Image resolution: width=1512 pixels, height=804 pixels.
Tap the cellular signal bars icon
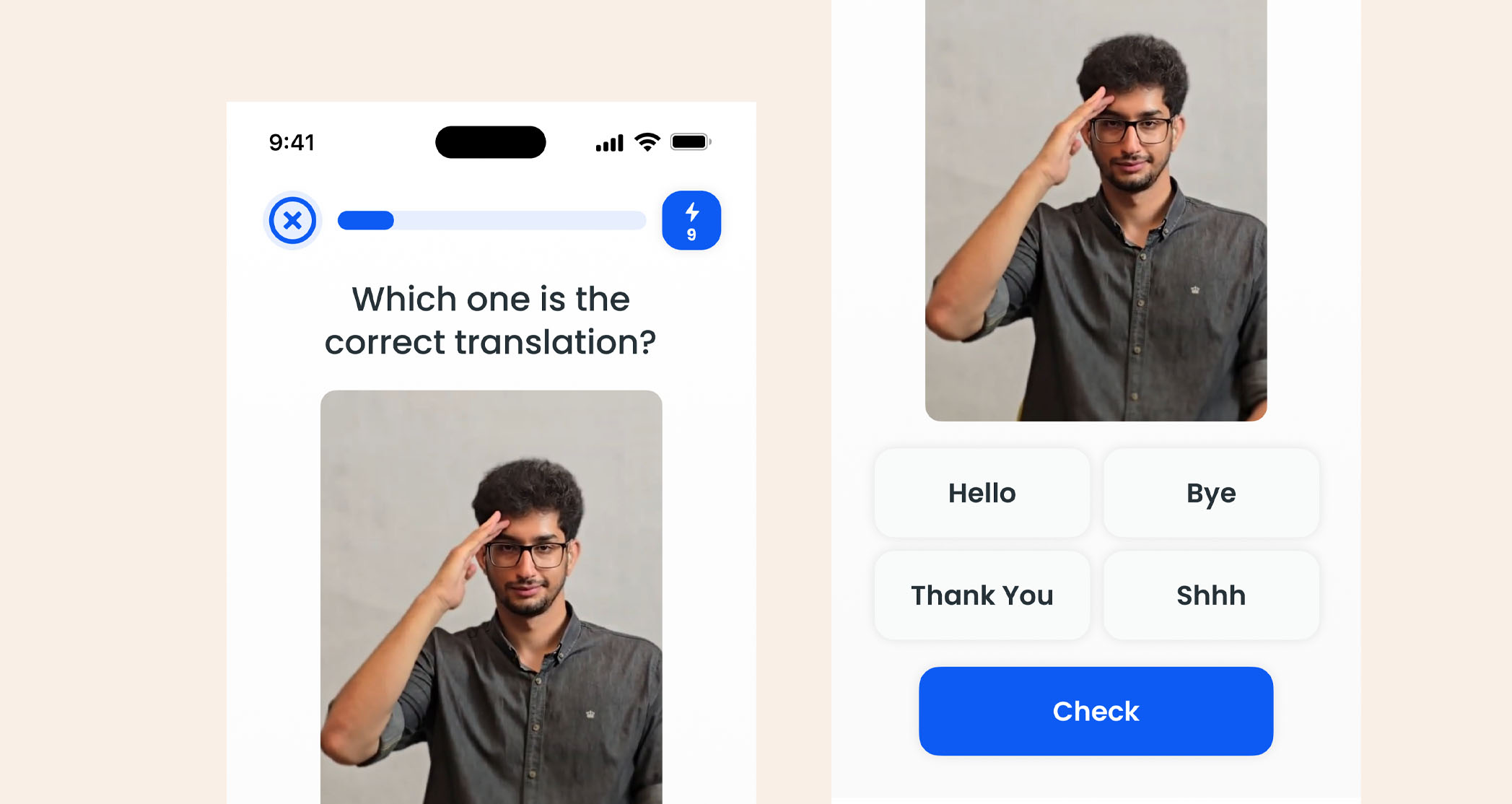click(609, 143)
